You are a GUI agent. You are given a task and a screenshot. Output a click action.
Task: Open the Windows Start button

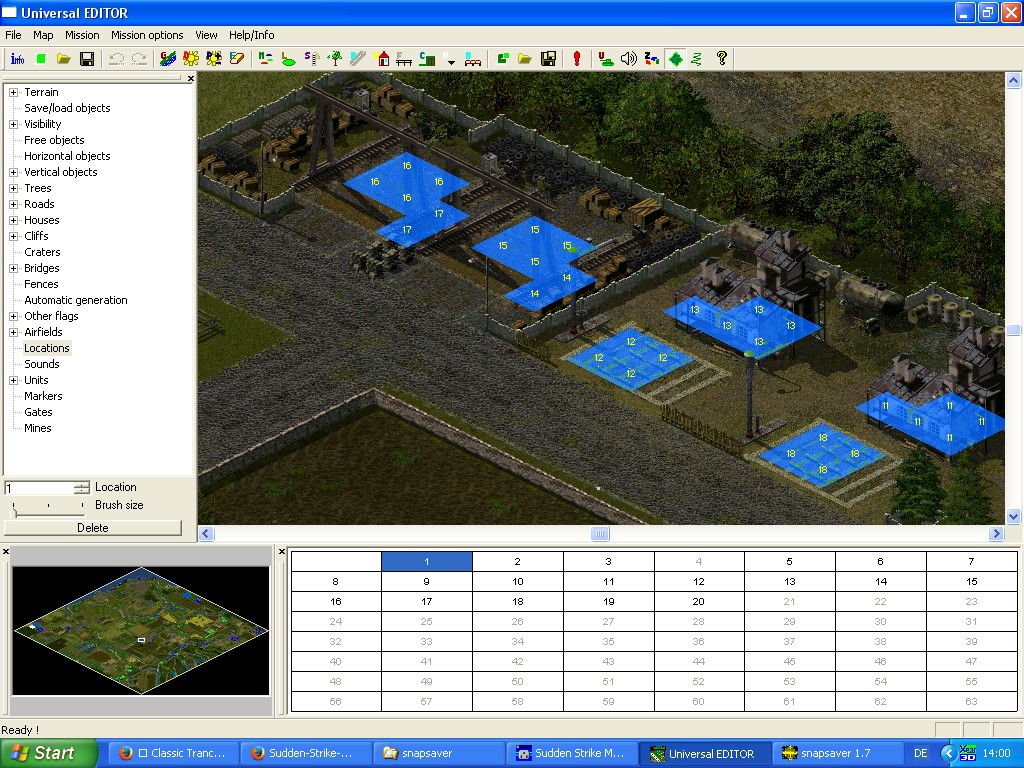click(x=49, y=753)
